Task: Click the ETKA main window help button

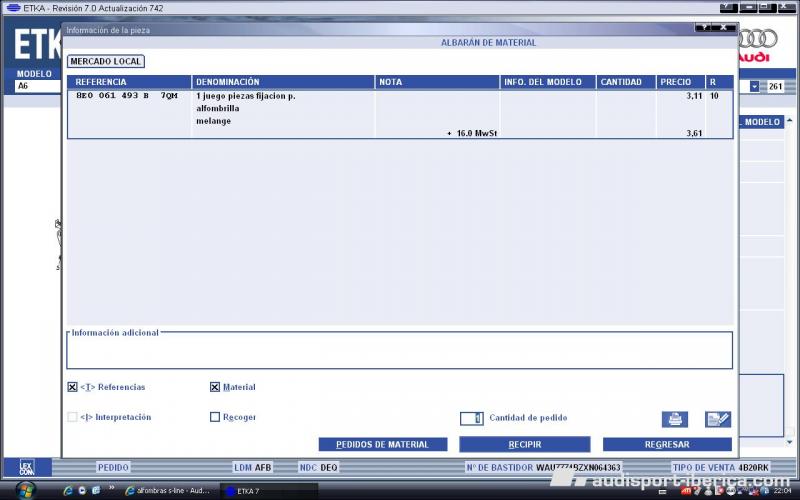Action: [728, 8]
